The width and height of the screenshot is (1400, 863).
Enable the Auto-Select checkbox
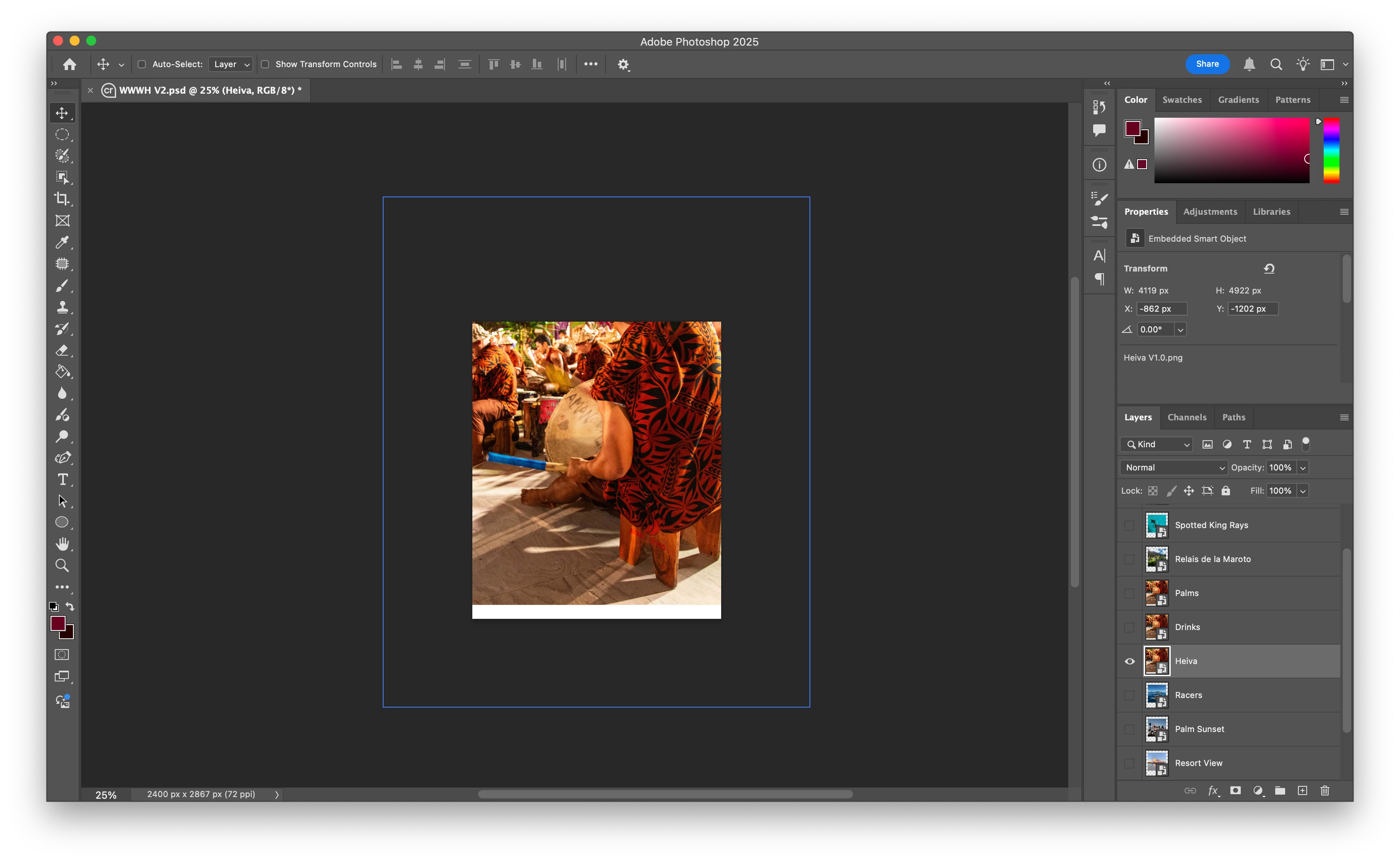(x=141, y=65)
